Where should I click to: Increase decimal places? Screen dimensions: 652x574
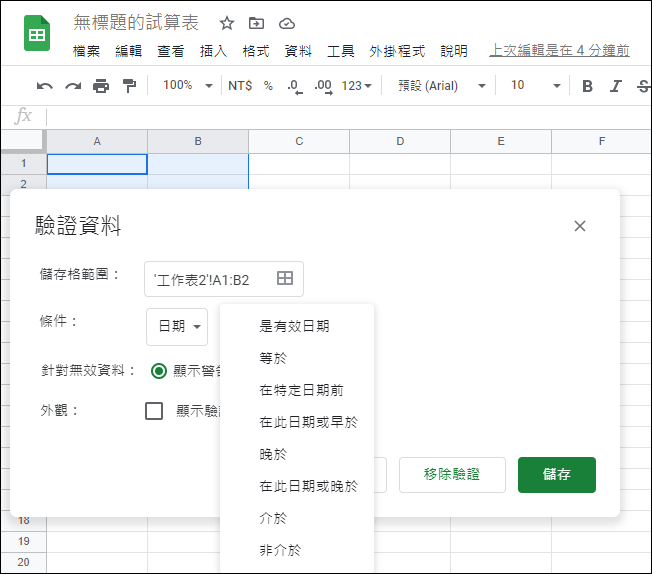tap(324, 87)
